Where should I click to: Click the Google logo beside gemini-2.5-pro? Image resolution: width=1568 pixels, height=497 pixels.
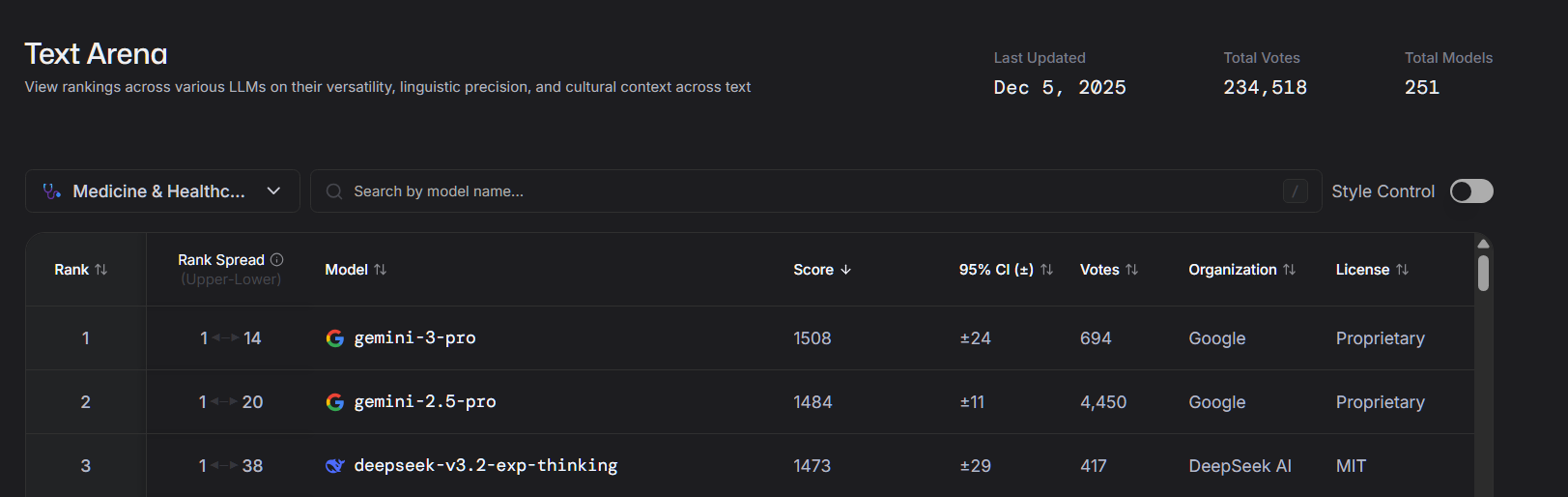[x=335, y=402]
